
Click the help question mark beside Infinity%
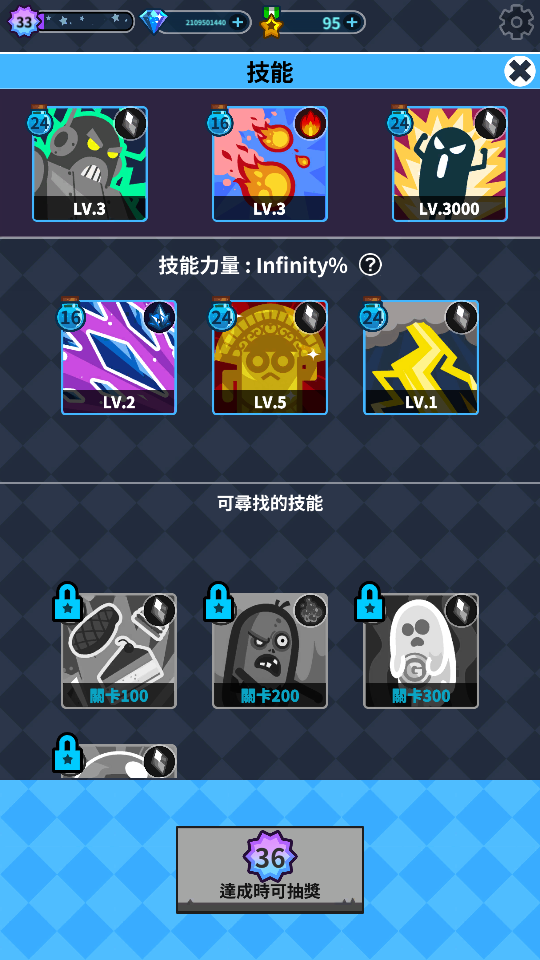coord(370,265)
